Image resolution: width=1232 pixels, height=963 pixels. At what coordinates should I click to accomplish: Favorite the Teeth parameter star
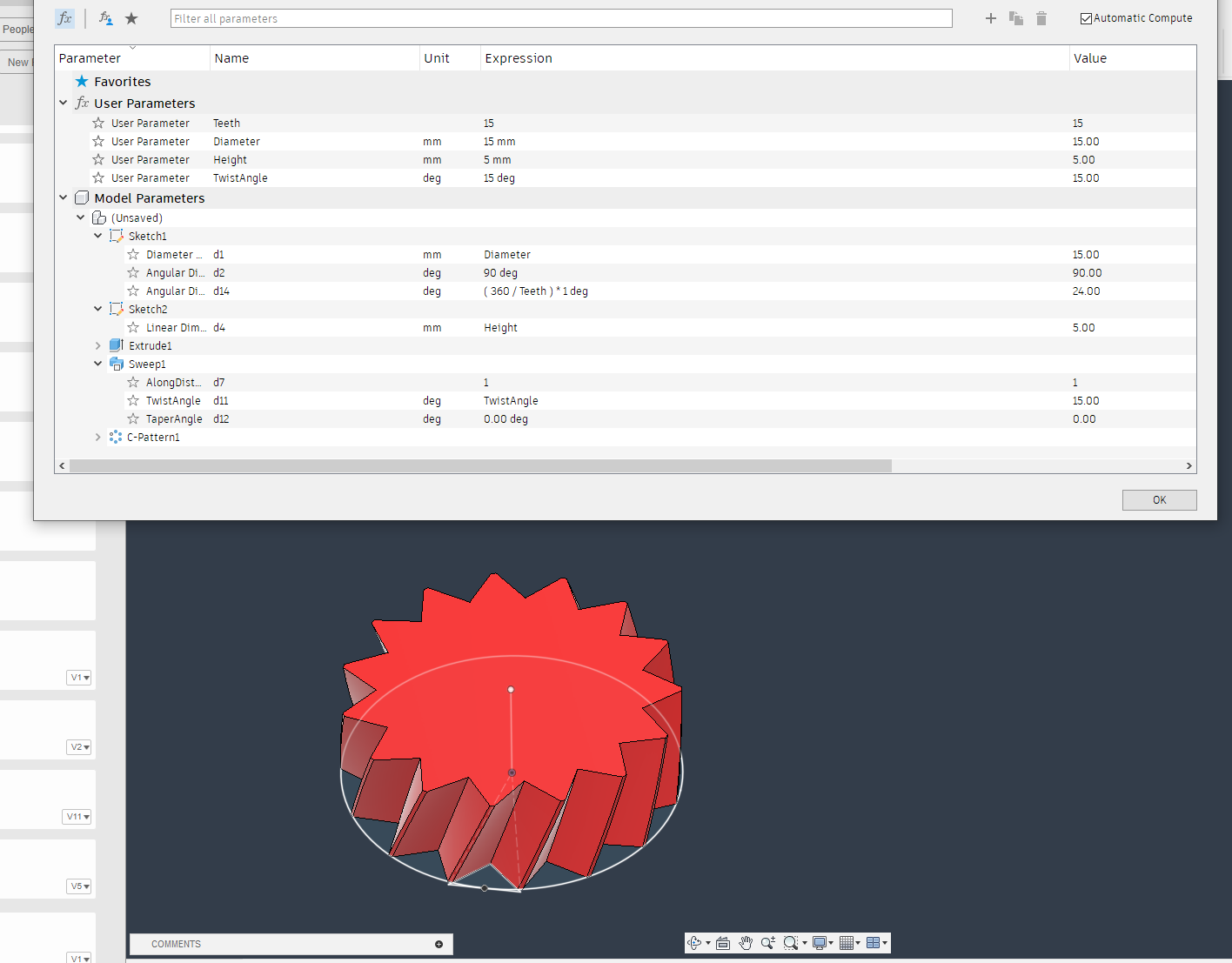pos(97,123)
